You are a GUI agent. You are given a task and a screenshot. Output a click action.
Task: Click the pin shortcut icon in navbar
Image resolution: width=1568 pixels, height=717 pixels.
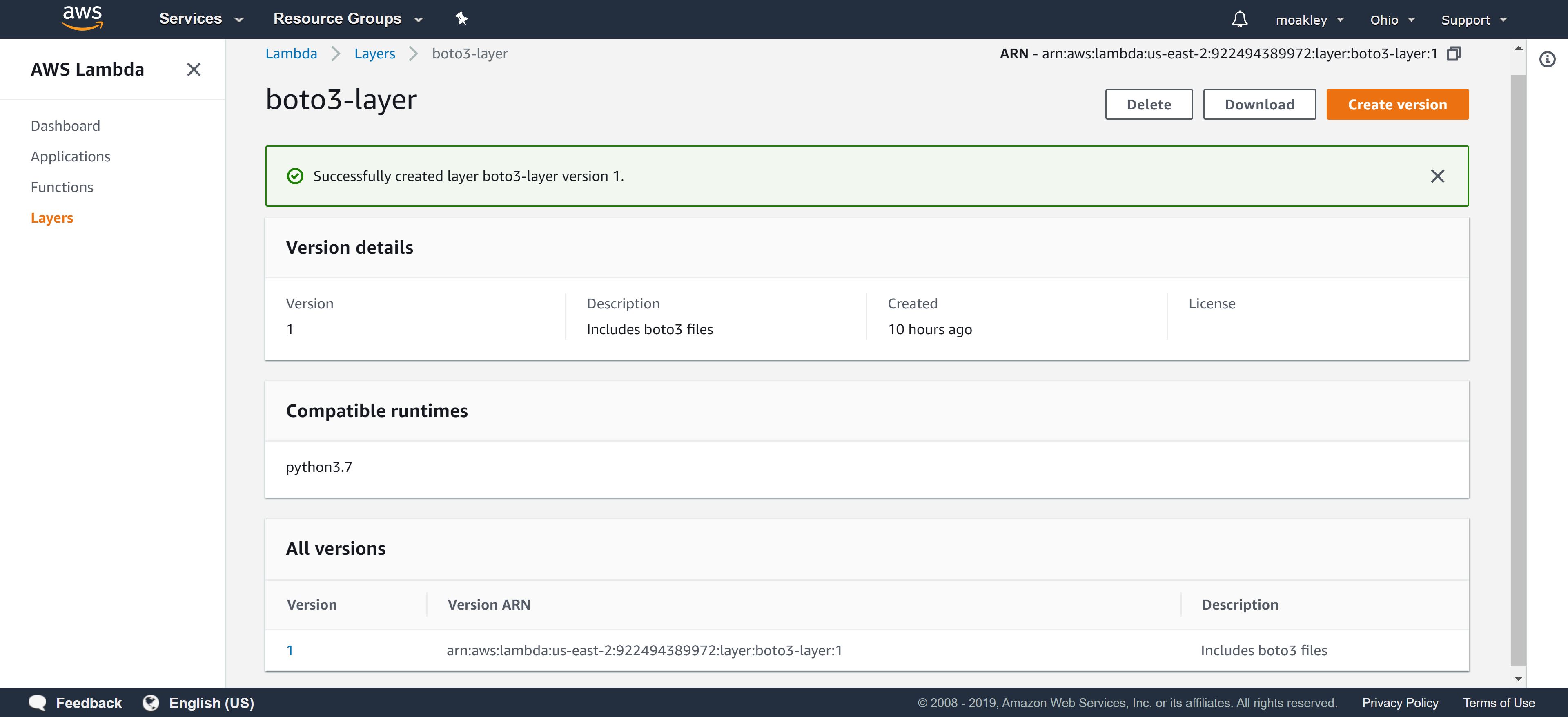click(x=461, y=19)
